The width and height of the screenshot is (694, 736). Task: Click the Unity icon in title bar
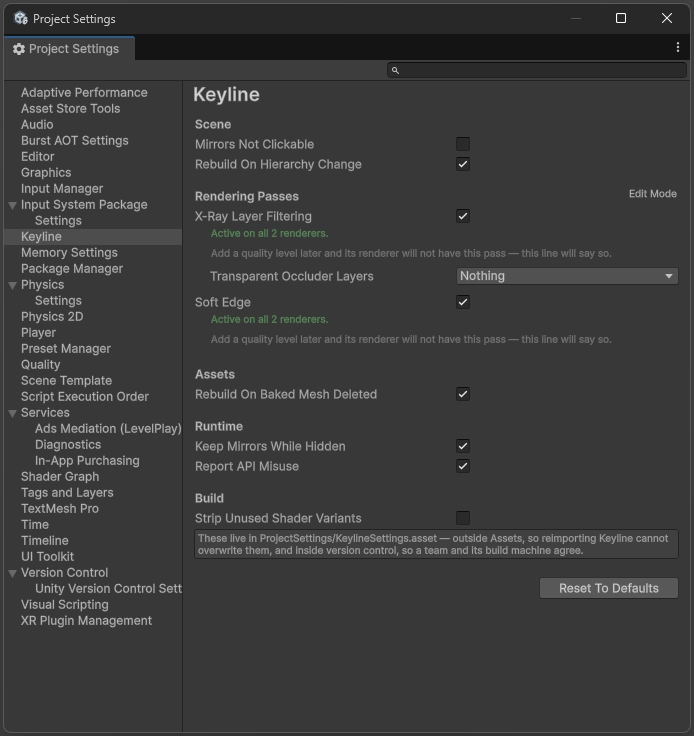click(x=20, y=18)
